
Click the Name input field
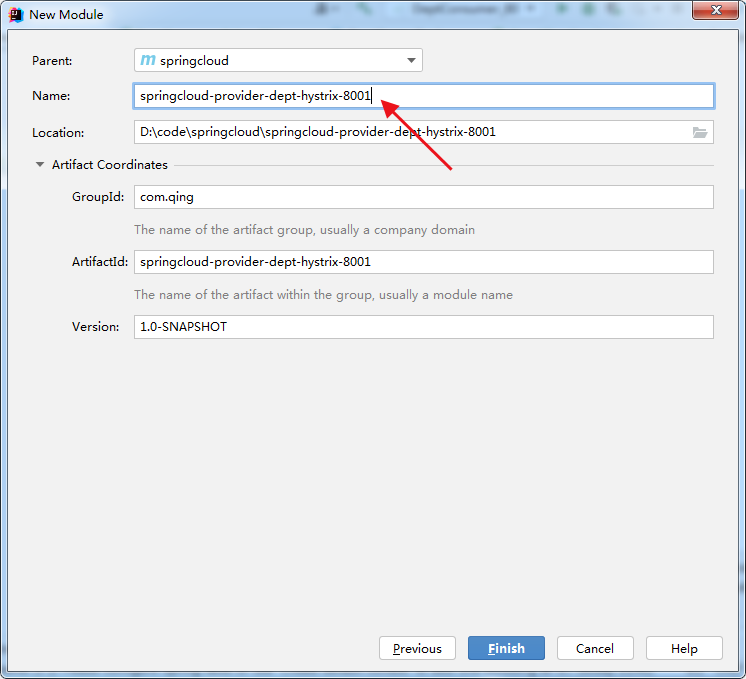[x=424, y=96]
